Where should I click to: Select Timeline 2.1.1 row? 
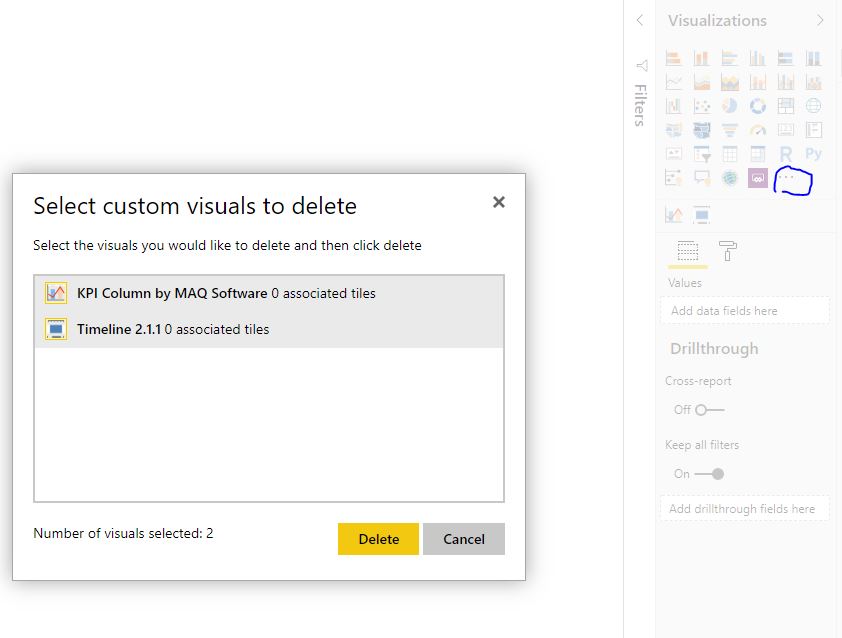coord(269,329)
